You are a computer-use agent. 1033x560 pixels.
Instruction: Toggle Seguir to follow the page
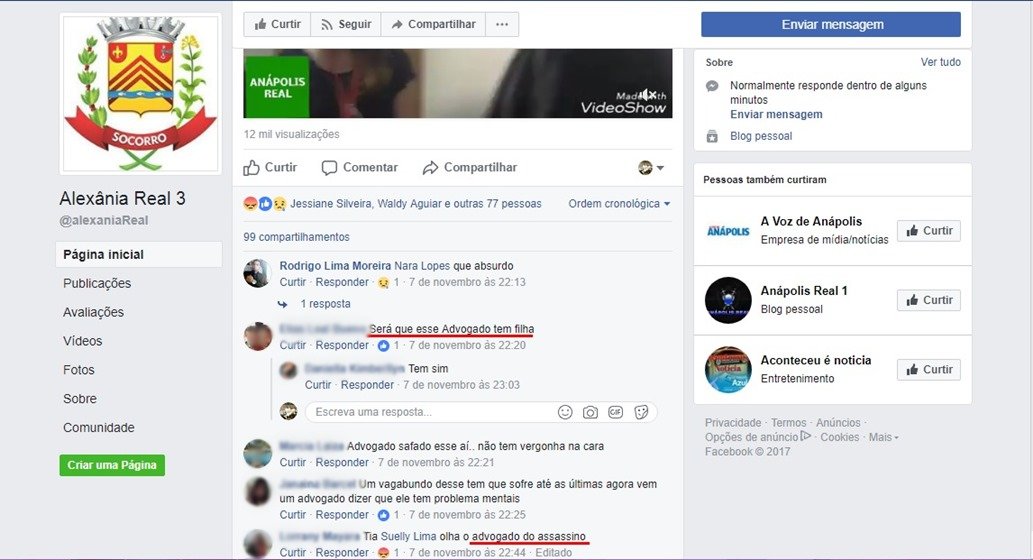tap(346, 24)
